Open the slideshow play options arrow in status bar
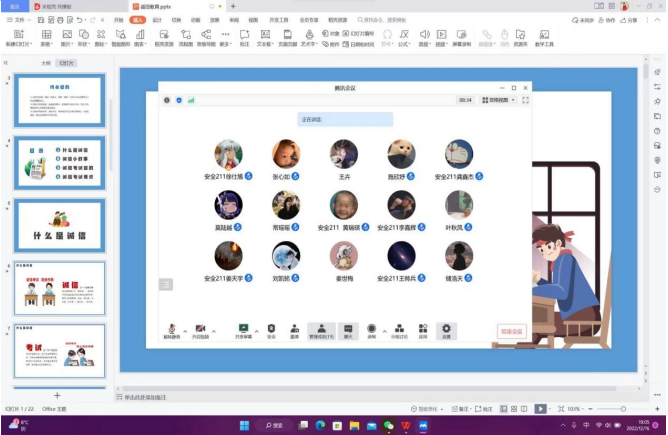 [x=549, y=409]
